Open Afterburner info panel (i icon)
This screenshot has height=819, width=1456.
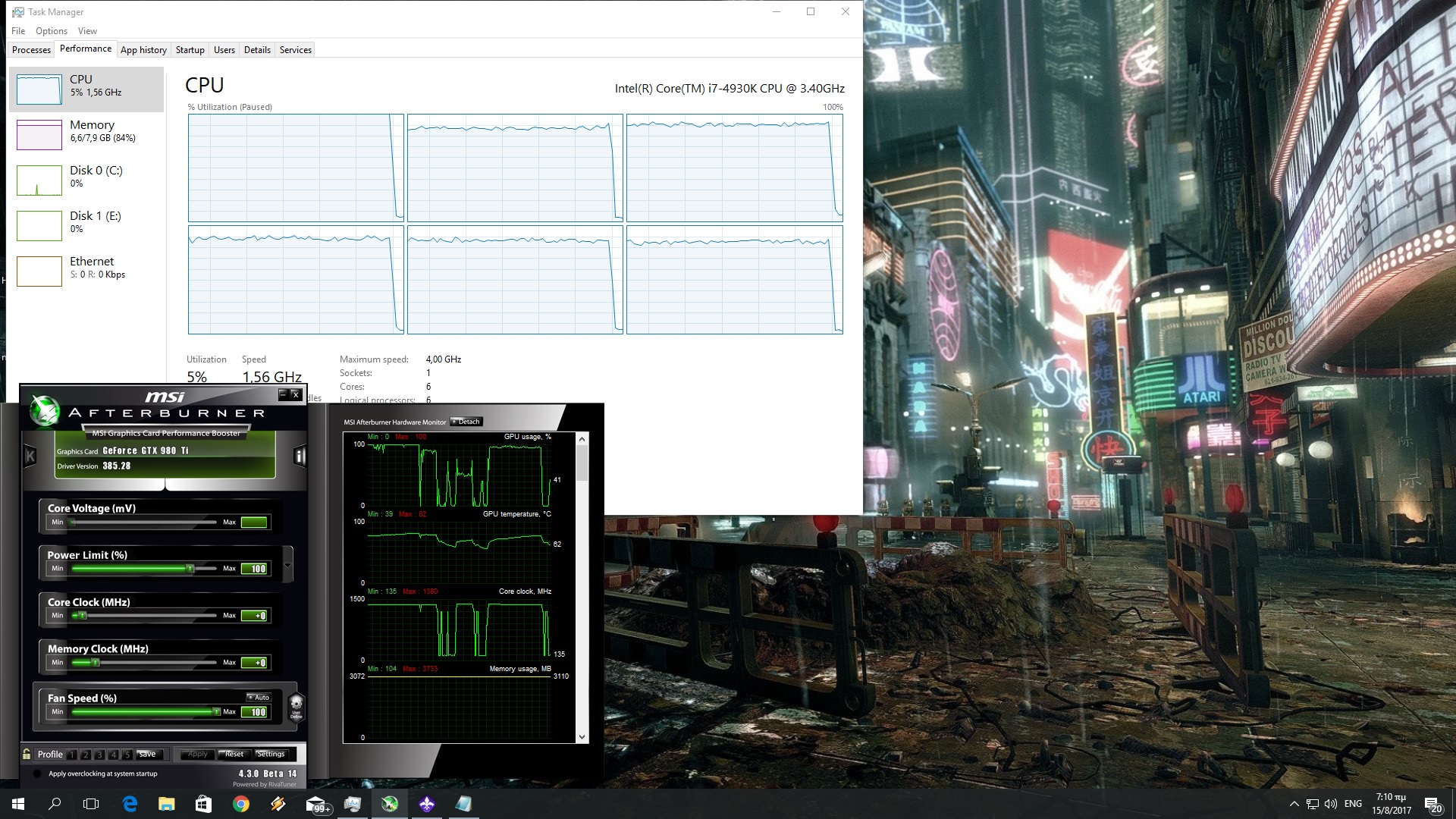[x=300, y=456]
